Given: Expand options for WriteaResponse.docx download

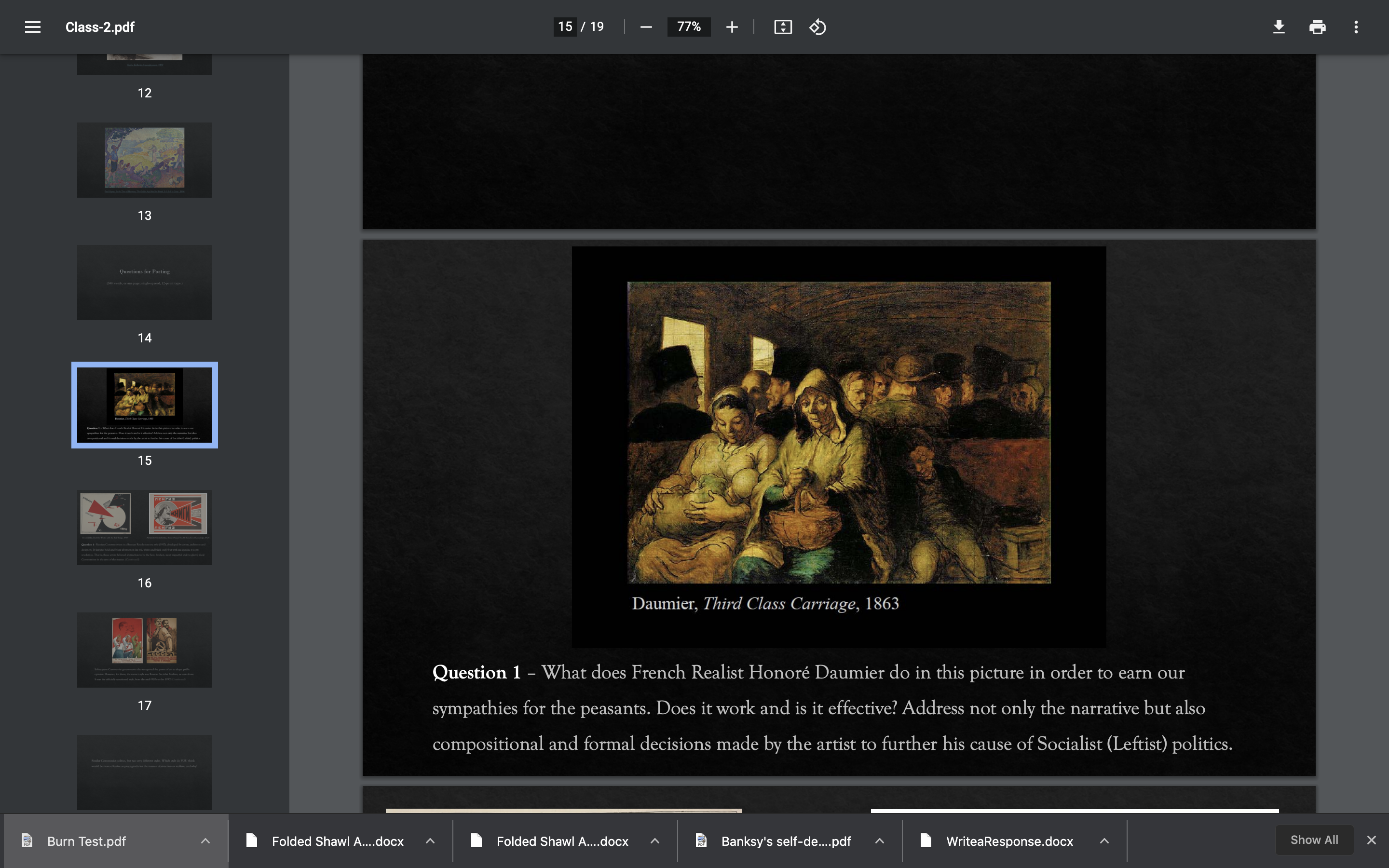Looking at the screenshot, I should 1104,841.
